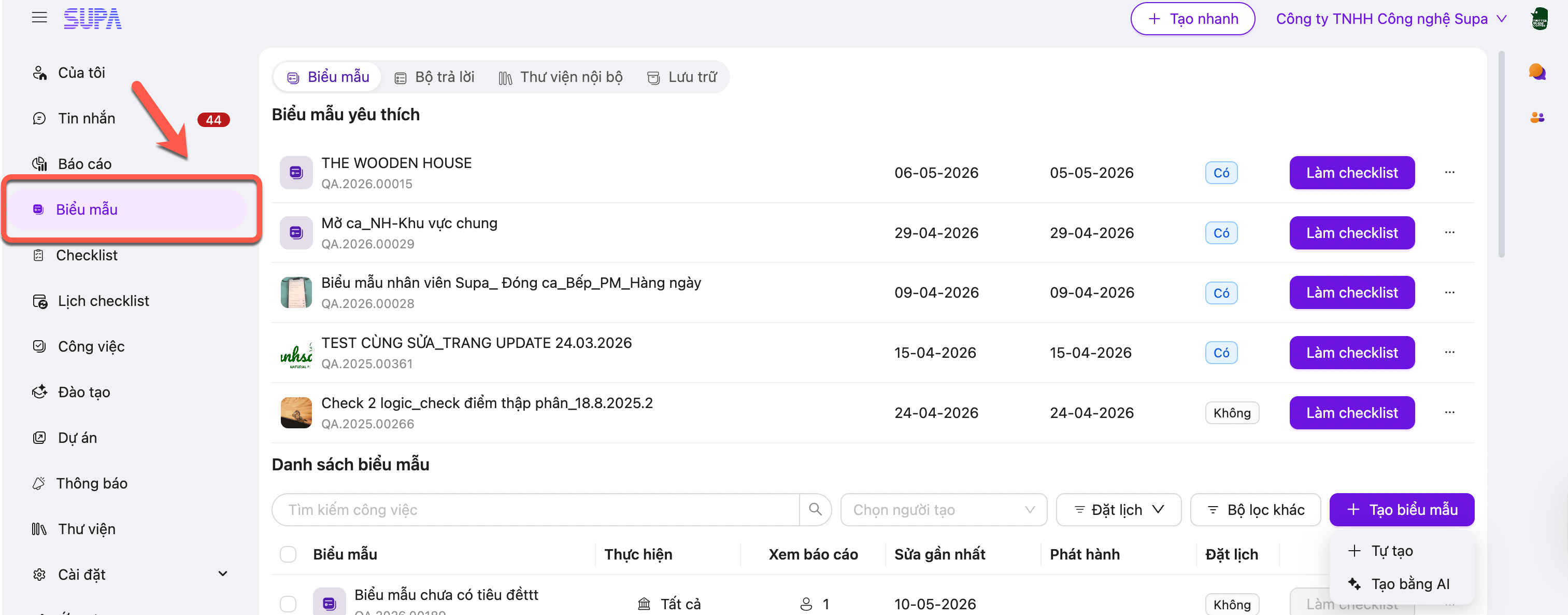
Task: Open more options for TEST CÙNG SỬA form
Action: [x=1449, y=353]
